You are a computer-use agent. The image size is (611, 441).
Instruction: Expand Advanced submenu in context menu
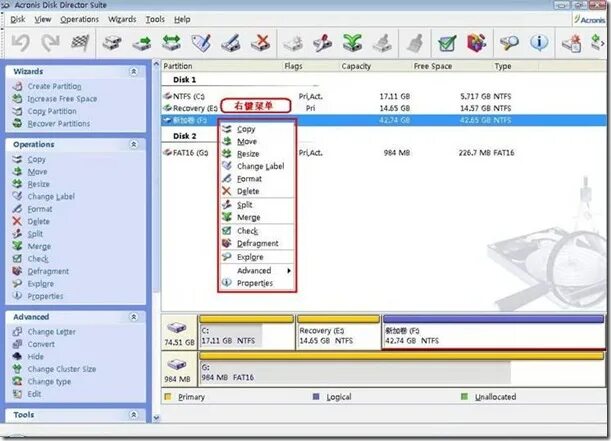(x=256, y=271)
